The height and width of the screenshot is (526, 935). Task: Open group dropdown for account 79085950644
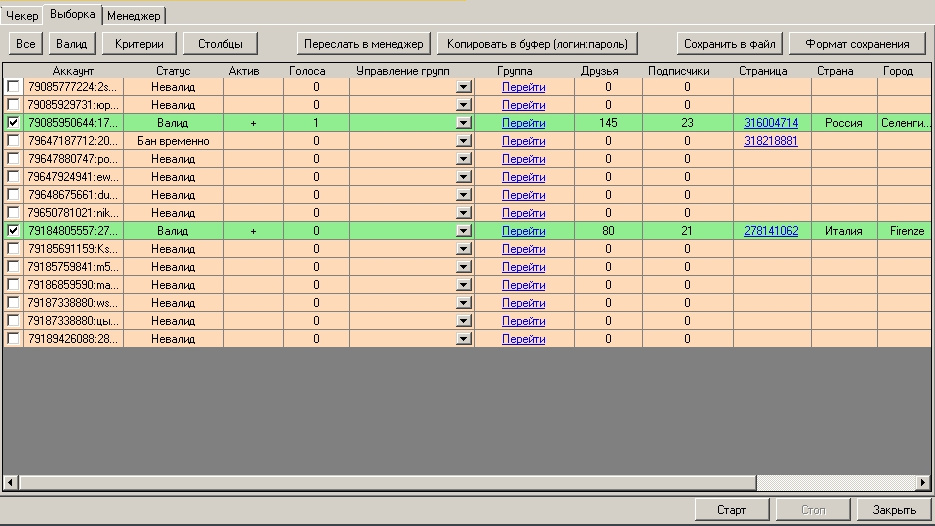(x=463, y=123)
